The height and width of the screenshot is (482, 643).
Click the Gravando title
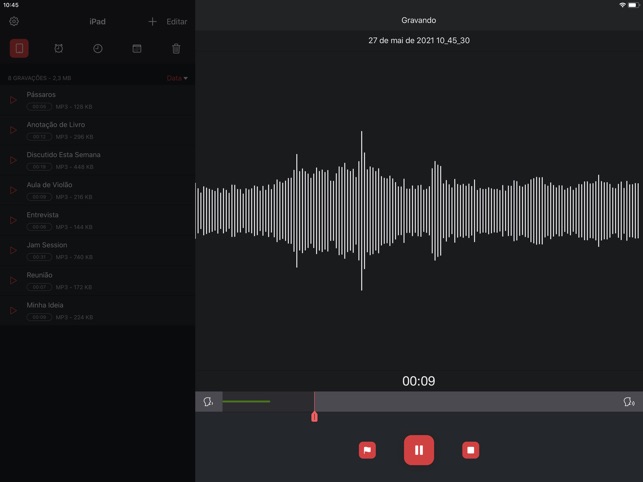tap(419, 20)
